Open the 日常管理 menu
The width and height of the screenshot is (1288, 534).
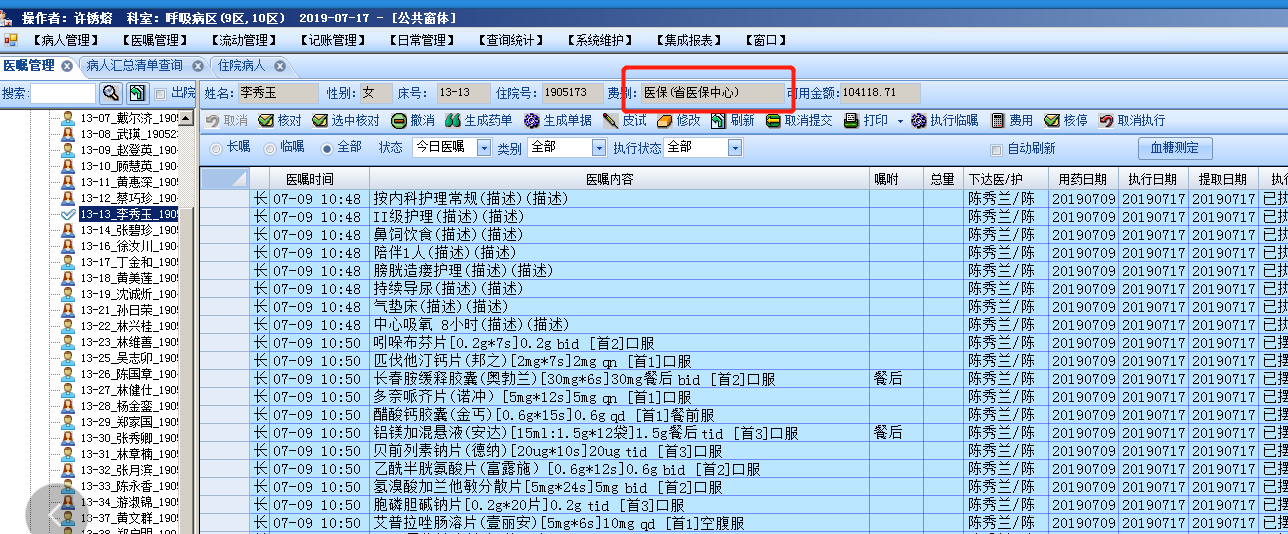pyautogui.click(x=421, y=40)
